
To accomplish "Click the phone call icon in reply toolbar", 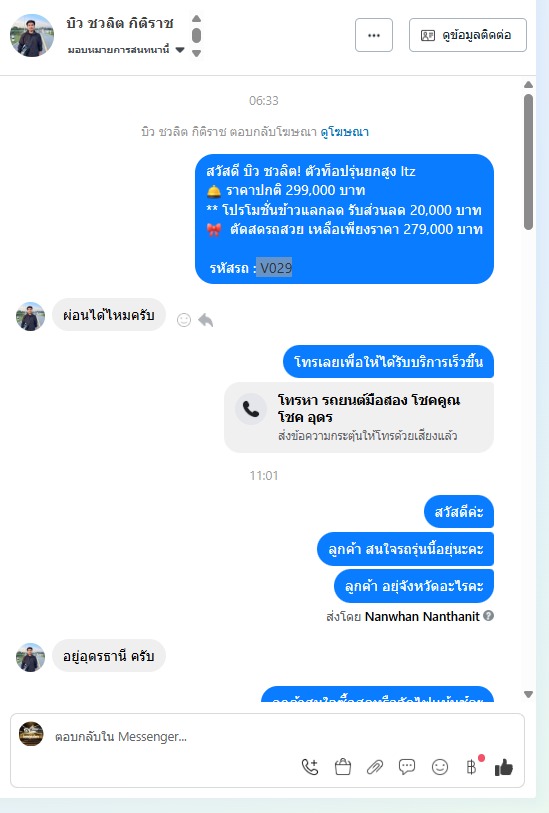I will click(x=309, y=767).
